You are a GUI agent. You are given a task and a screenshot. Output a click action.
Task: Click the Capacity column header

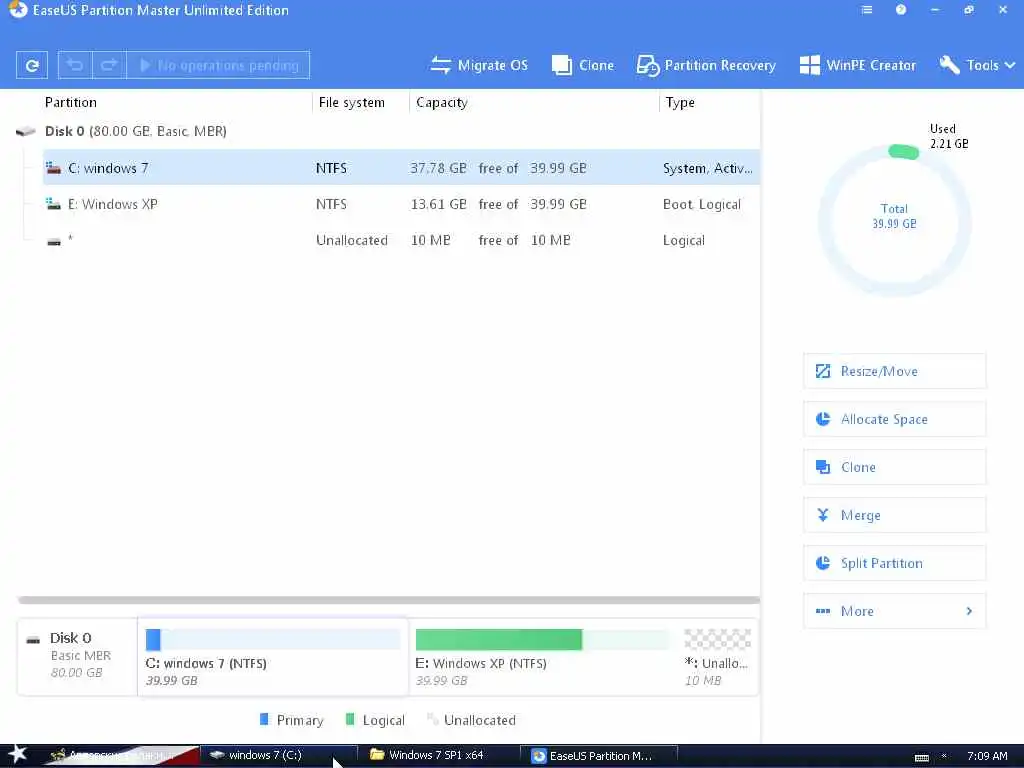point(441,103)
